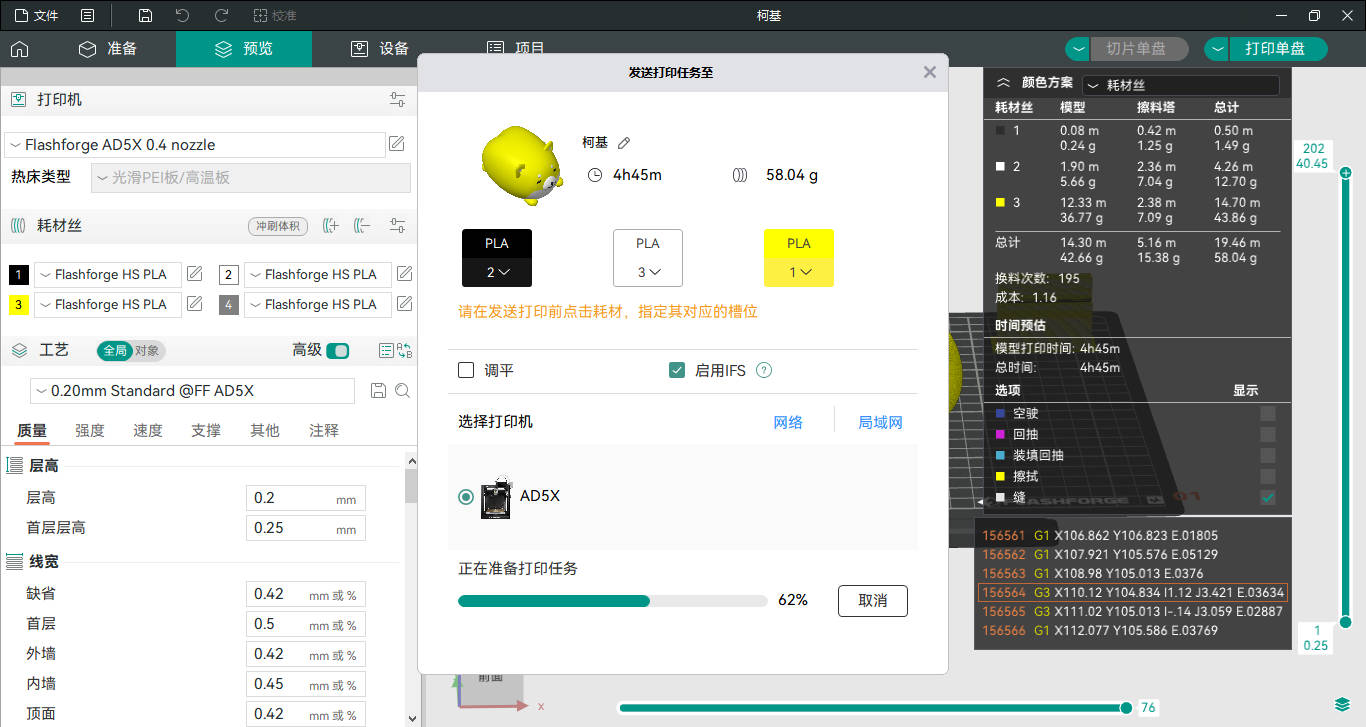1366x727 pixels.
Task: Open dropdown arrow beside 打印单盘
Action: click(x=1217, y=49)
